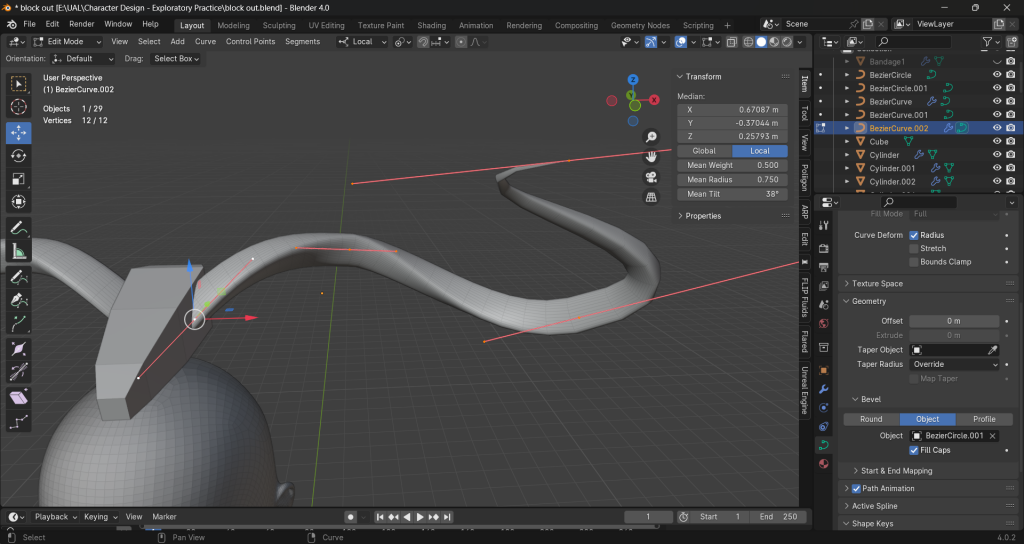Select the Measure tool
The height and width of the screenshot is (544, 1024).
click(x=18, y=251)
